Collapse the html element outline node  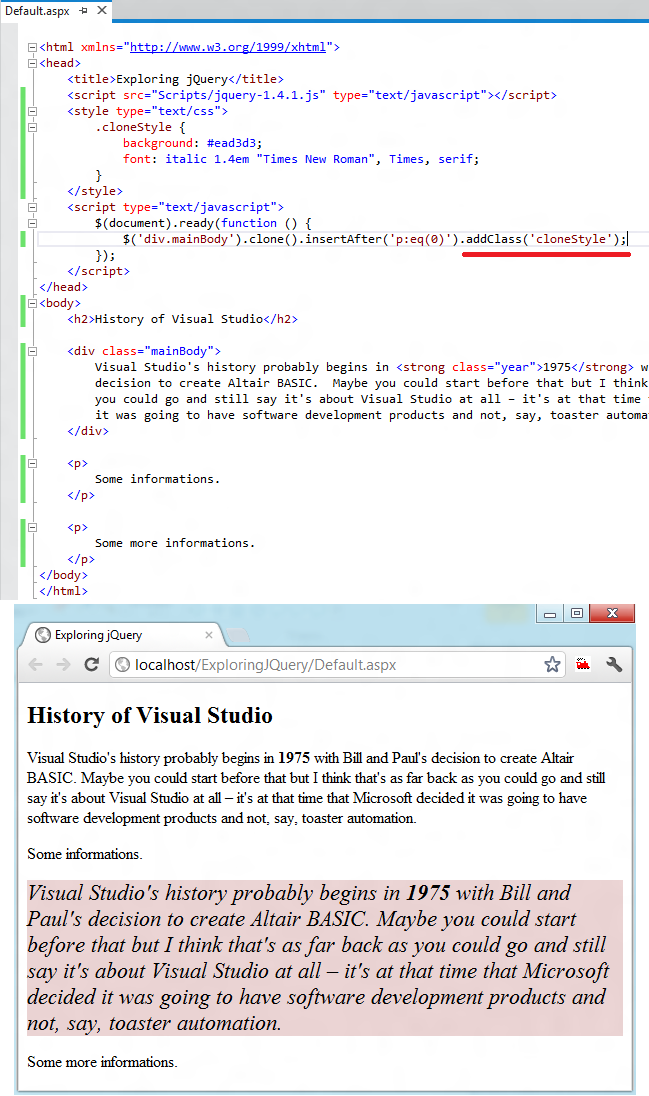[x=32, y=48]
